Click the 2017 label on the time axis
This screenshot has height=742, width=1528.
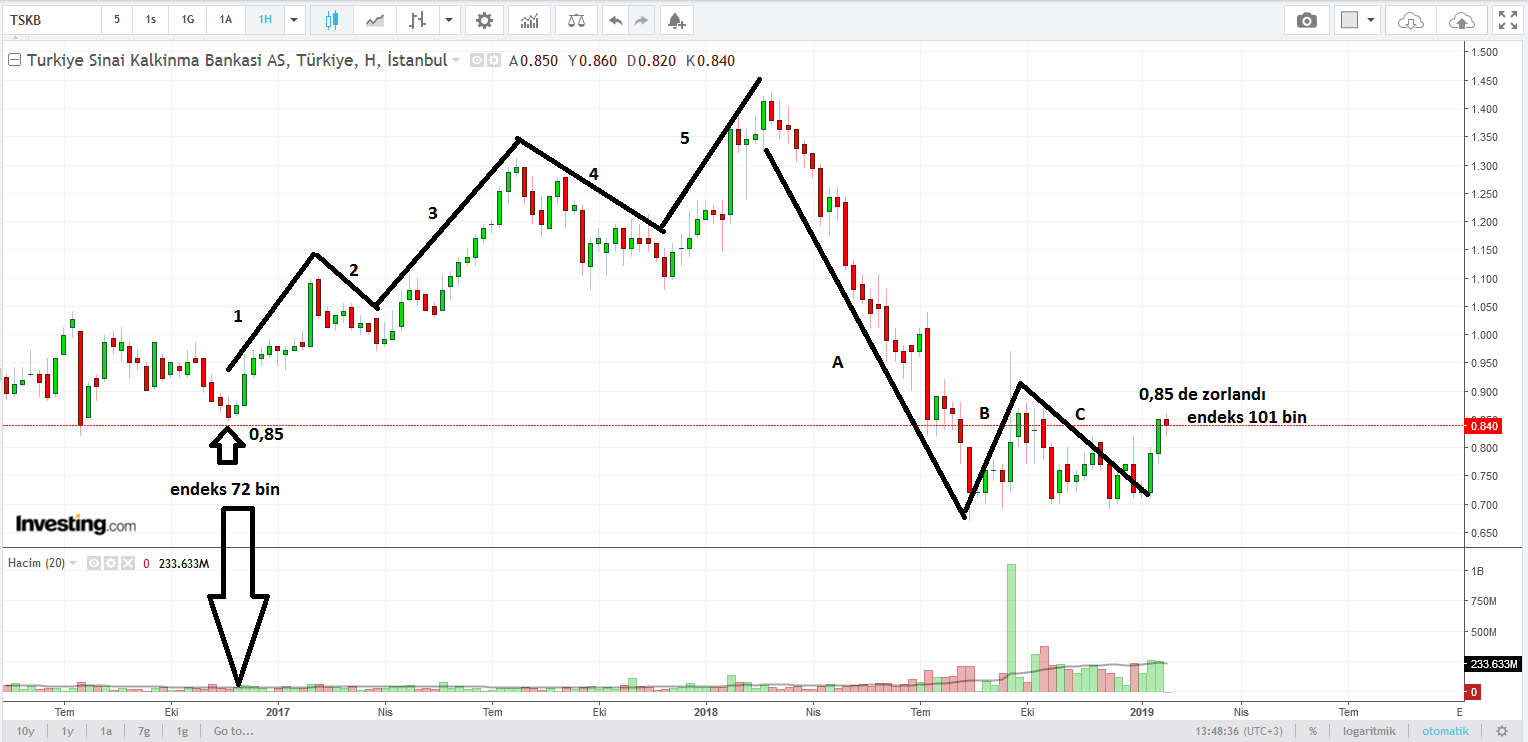pos(278,712)
